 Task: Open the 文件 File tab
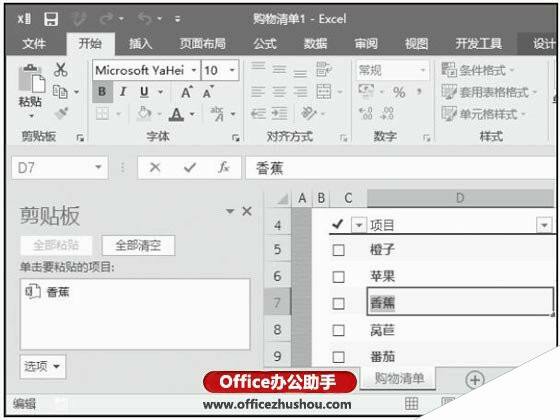click(x=34, y=44)
